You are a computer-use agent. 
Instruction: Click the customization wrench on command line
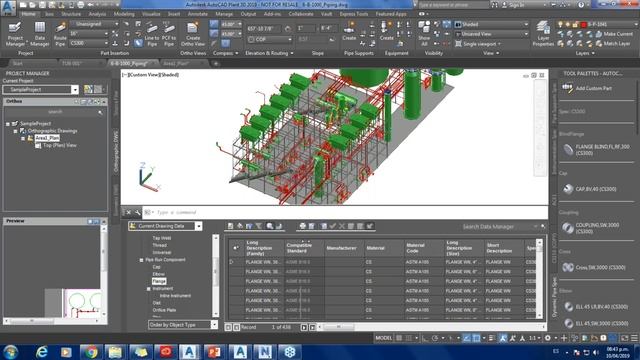138,212
